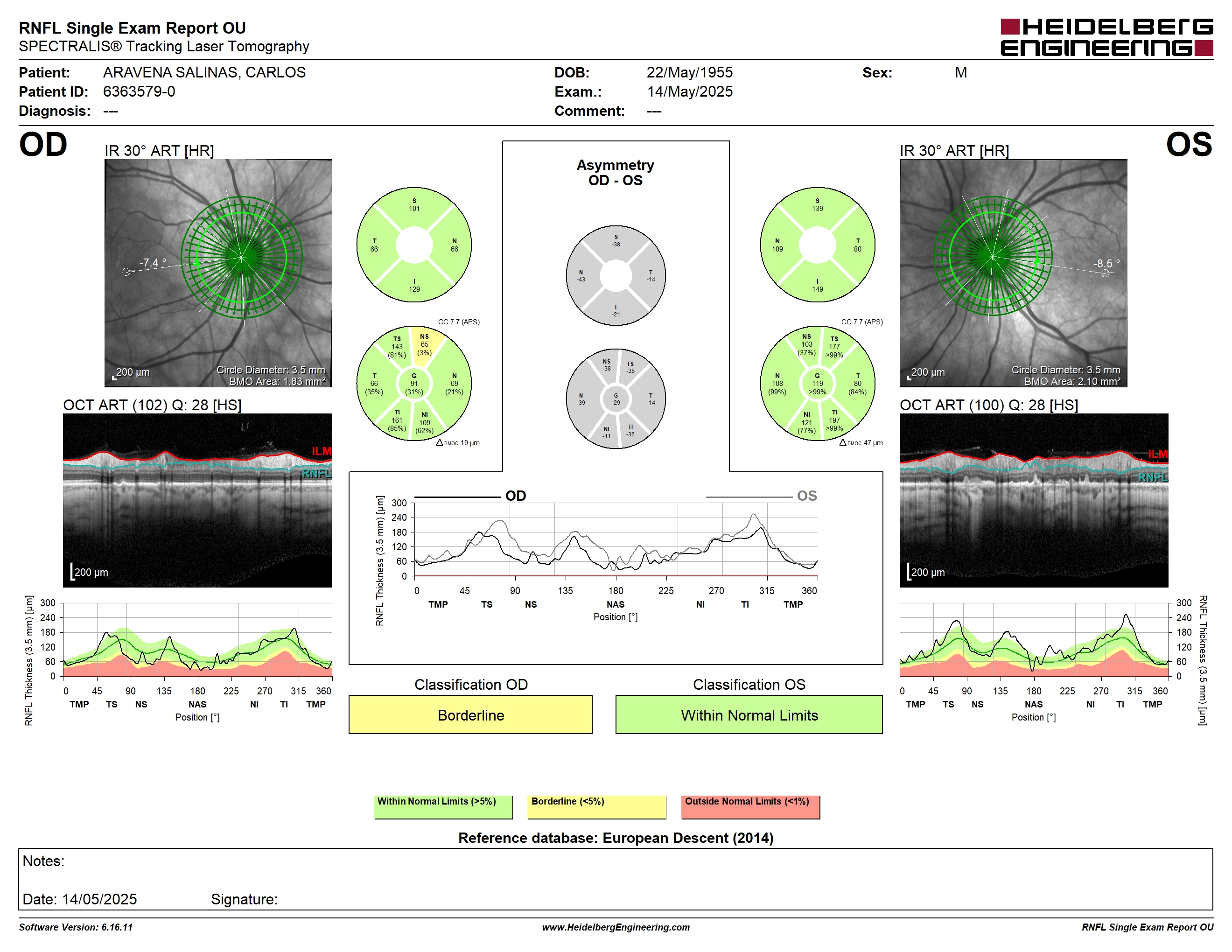
Task: Click the OD TS sector 143 (81%)
Action: [x=397, y=347]
